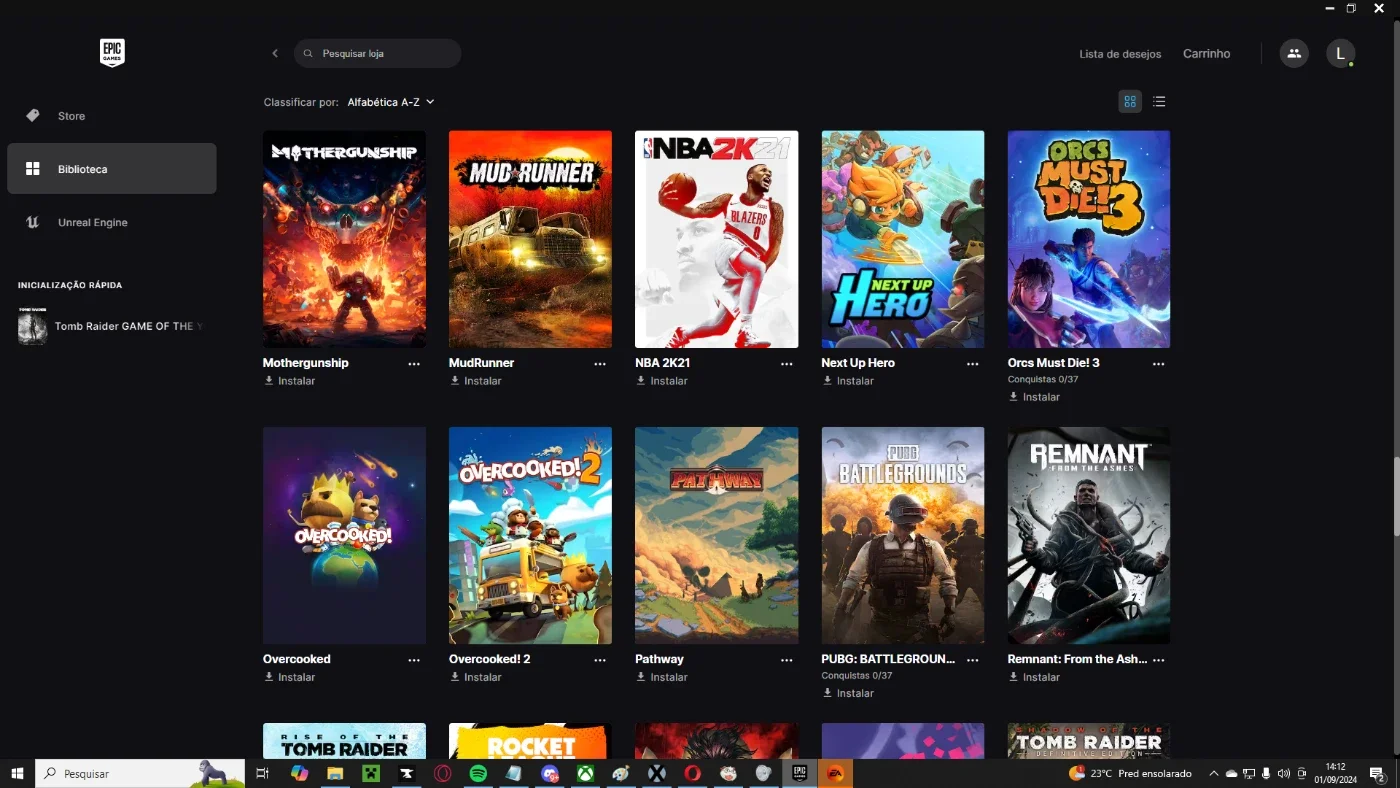This screenshot has height=788, width=1400.
Task: Select the Remnant: From the Ashes cover art
Action: click(x=1089, y=535)
